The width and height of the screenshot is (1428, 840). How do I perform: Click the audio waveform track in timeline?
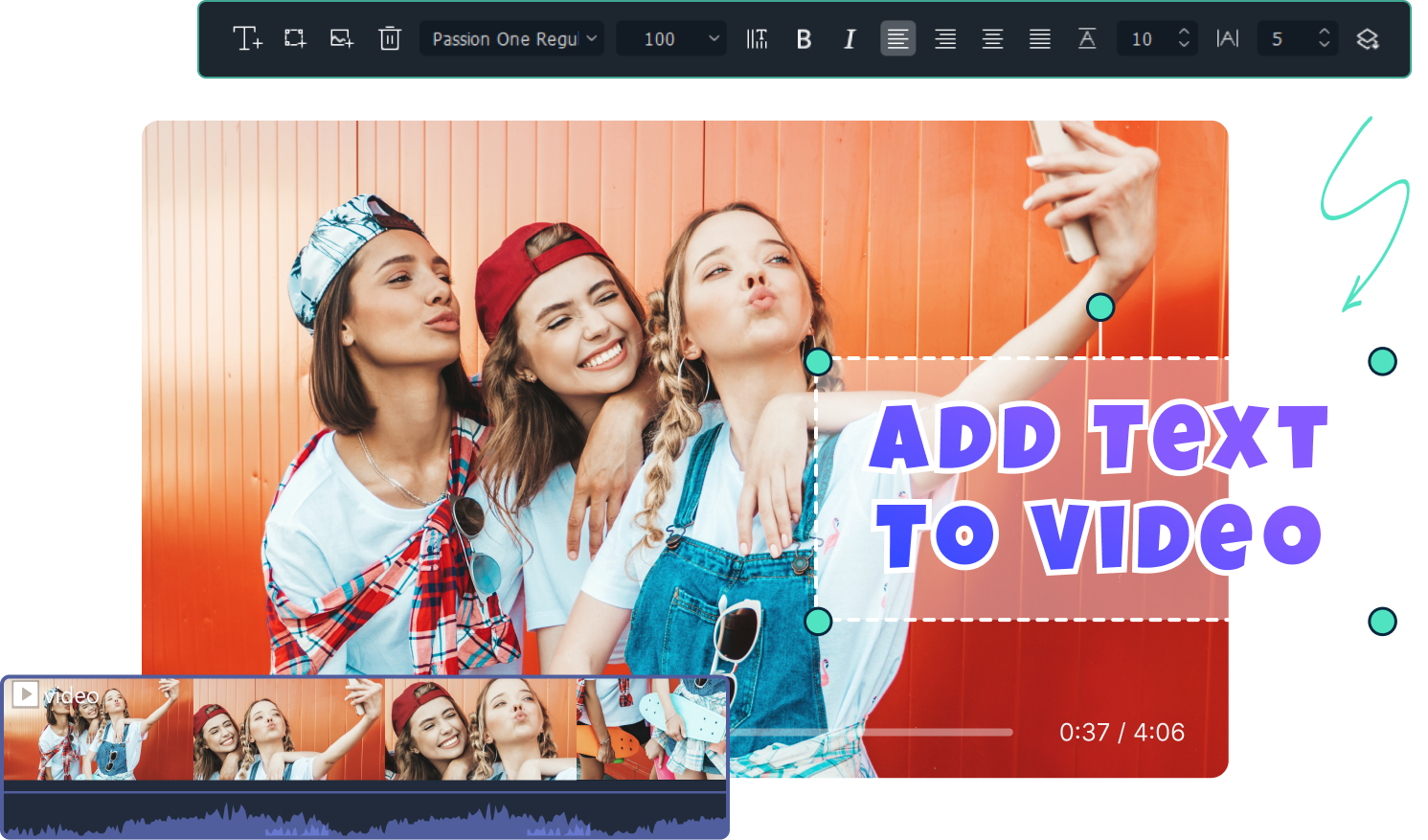(365, 815)
